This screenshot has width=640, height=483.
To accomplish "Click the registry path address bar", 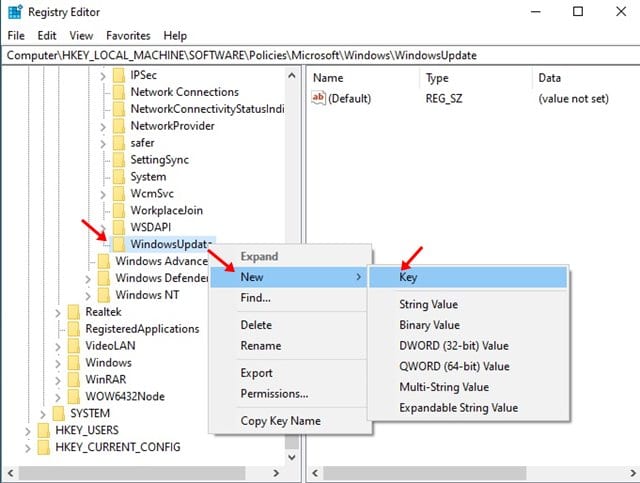I will (320, 55).
